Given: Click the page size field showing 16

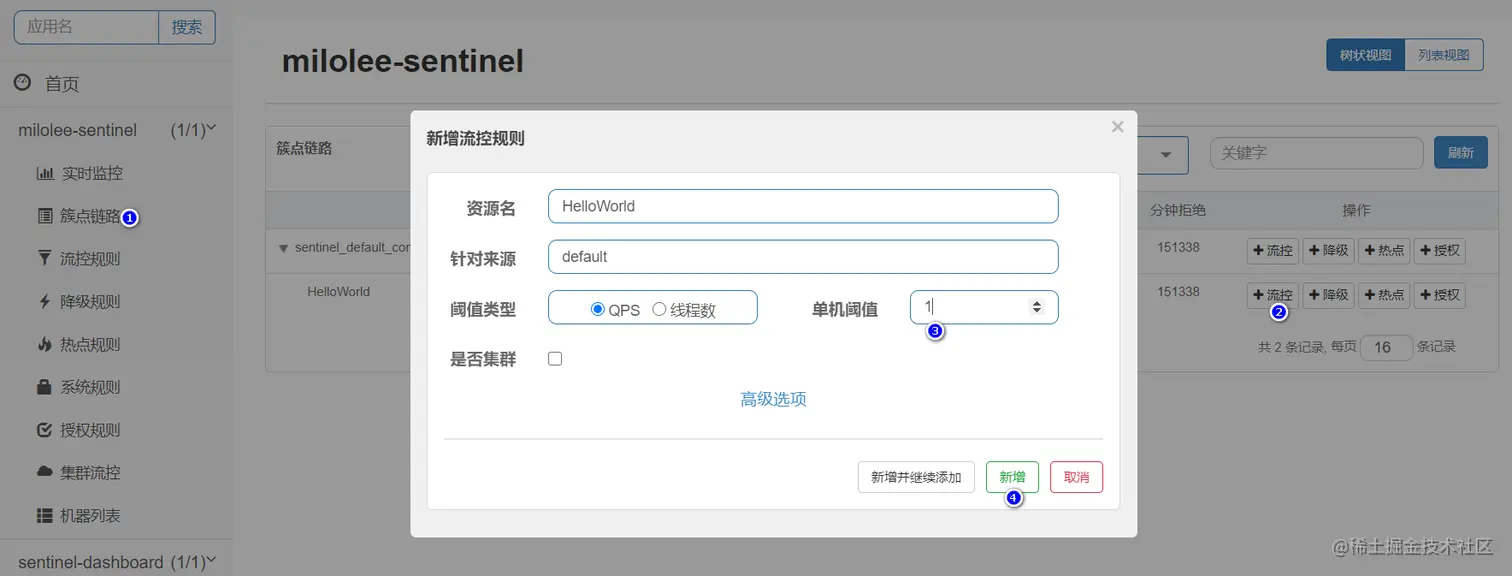Looking at the screenshot, I should point(1386,347).
